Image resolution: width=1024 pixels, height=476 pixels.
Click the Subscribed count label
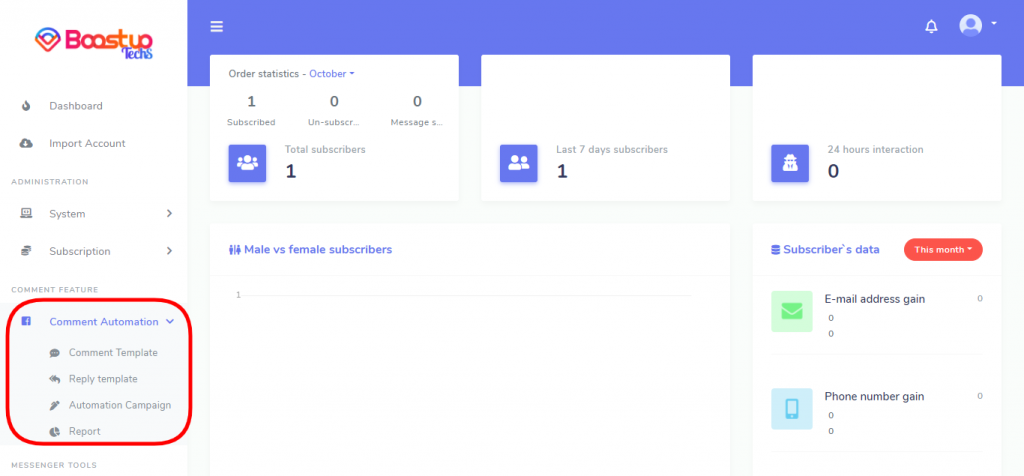[251, 122]
